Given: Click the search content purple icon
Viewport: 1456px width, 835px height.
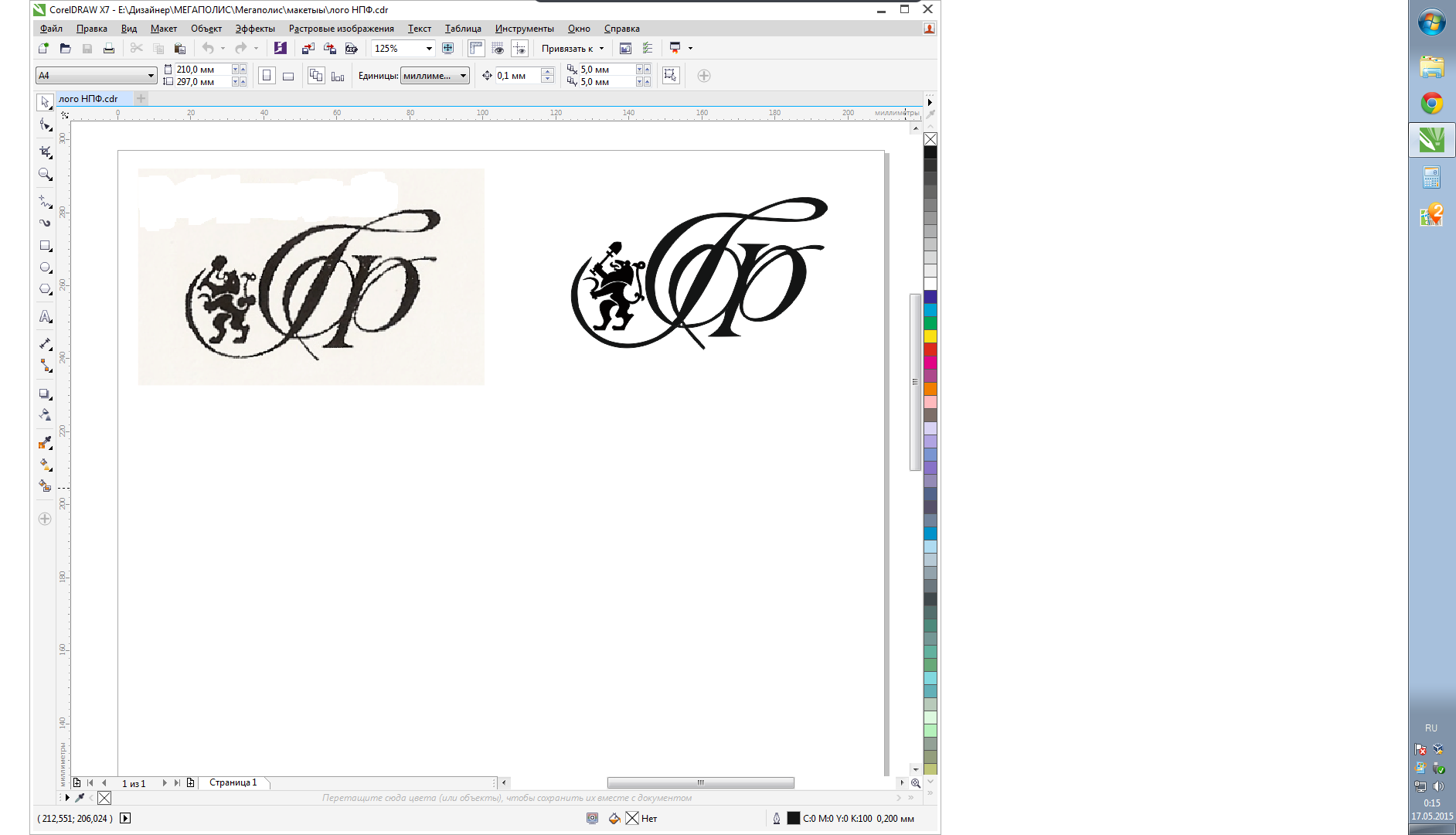Looking at the screenshot, I should point(281,48).
